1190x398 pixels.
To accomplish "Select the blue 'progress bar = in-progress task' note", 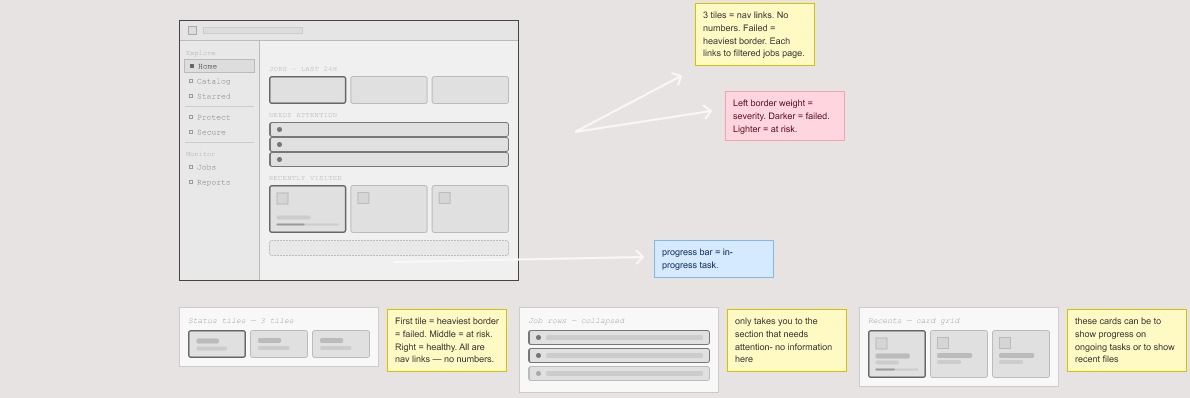I will [x=713, y=259].
